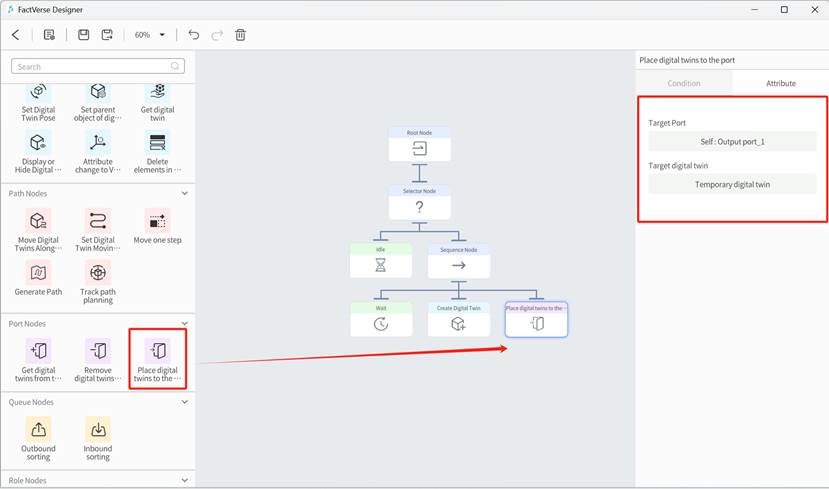This screenshot has width=829, height=489.
Task: Collapse the Path Nodes section
Action: pyautogui.click(x=184, y=193)
